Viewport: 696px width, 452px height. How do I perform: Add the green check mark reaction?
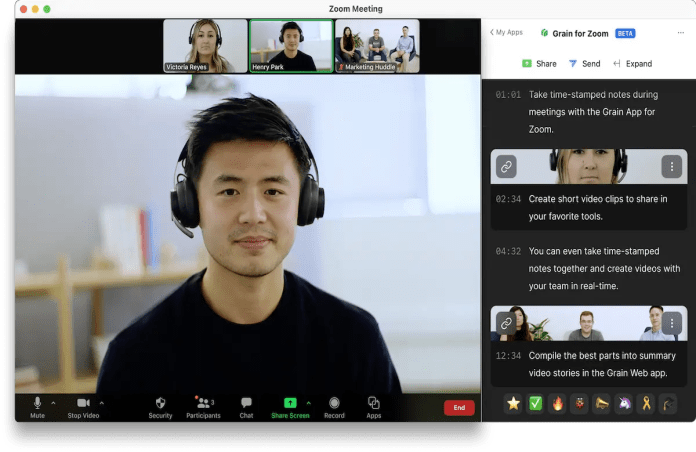point(535,403)
